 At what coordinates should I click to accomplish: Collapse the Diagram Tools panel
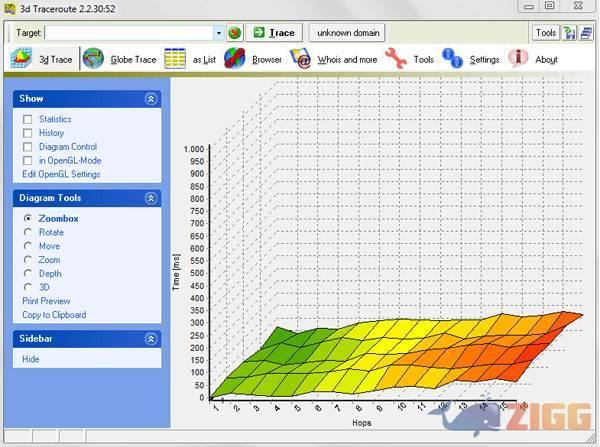(x=150, y=198)
